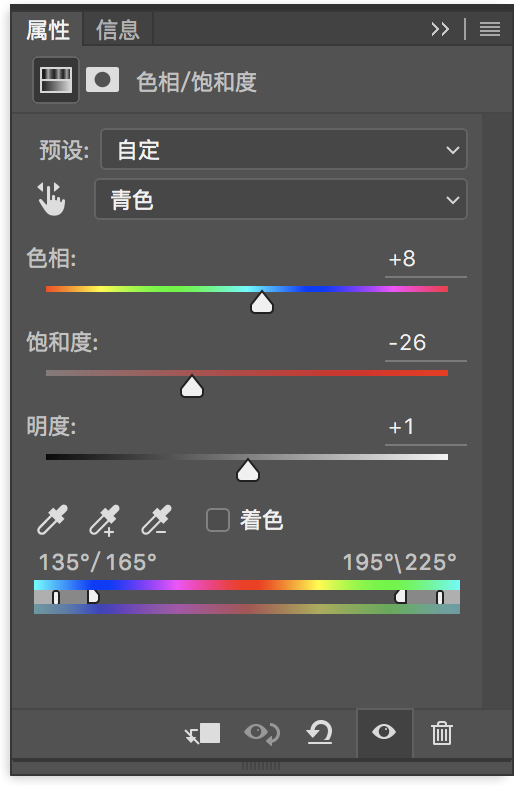
Task: Reset adjustment to defaults
Action: [x=320, y=733]
